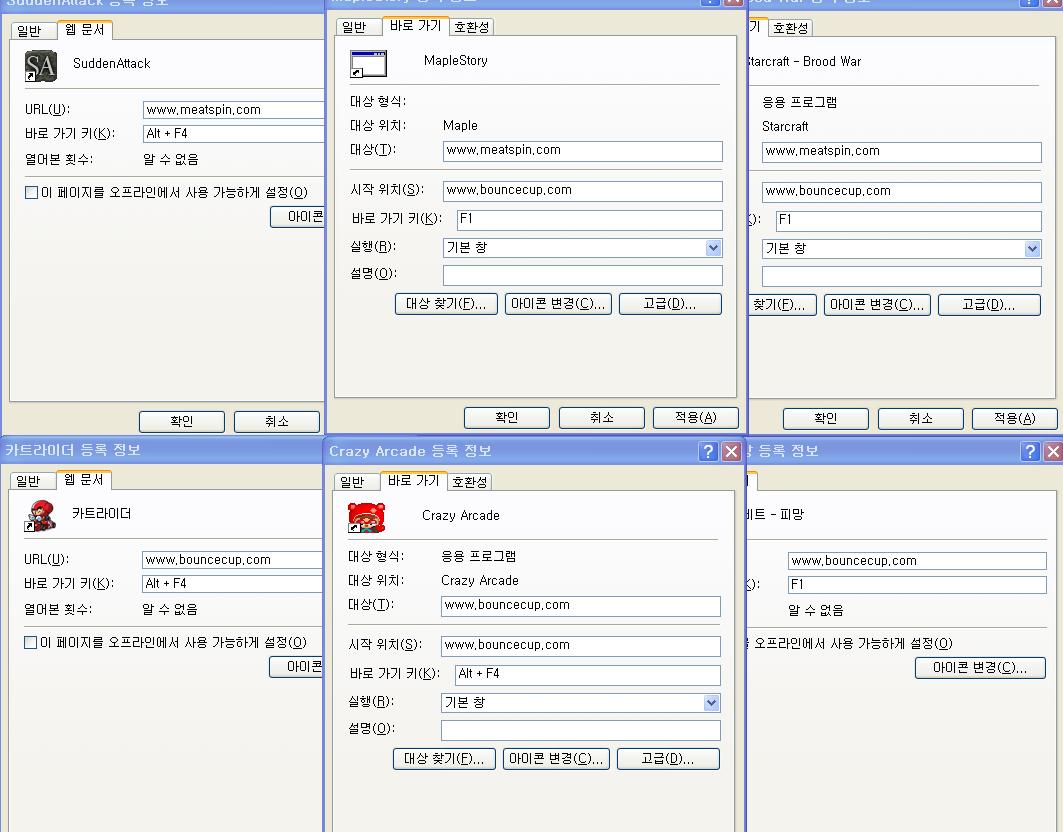Click 설명 field in Crazy Arcade window

click(x=580, y=730)
